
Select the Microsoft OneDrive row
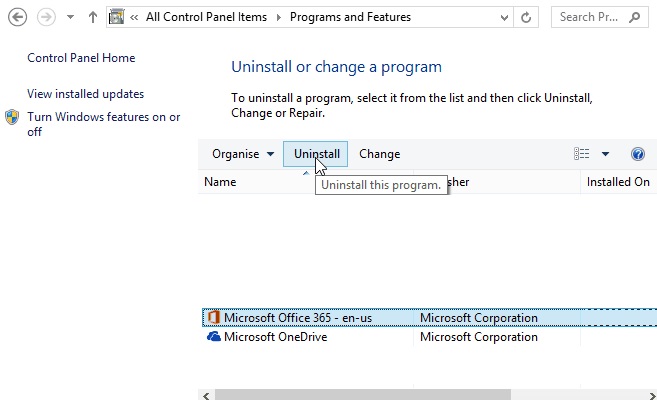click(x=429, y=337)
